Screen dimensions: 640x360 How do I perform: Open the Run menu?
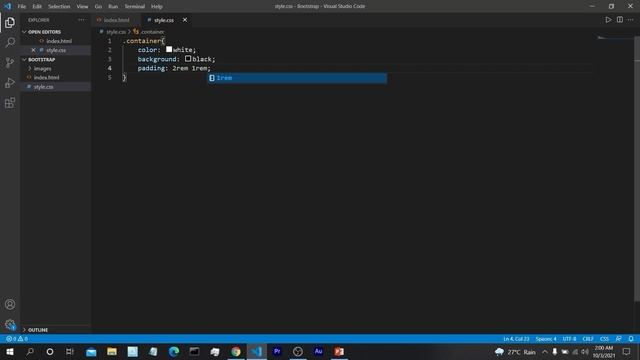[113, 6]
